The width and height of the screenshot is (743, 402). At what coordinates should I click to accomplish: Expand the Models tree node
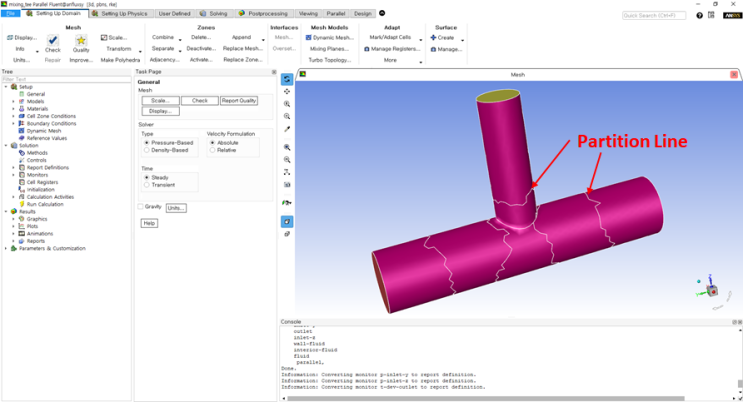click(13, 101)
